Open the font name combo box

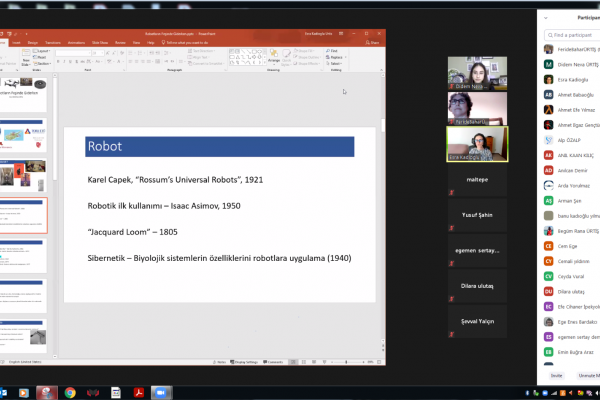[x=73, y=53]
